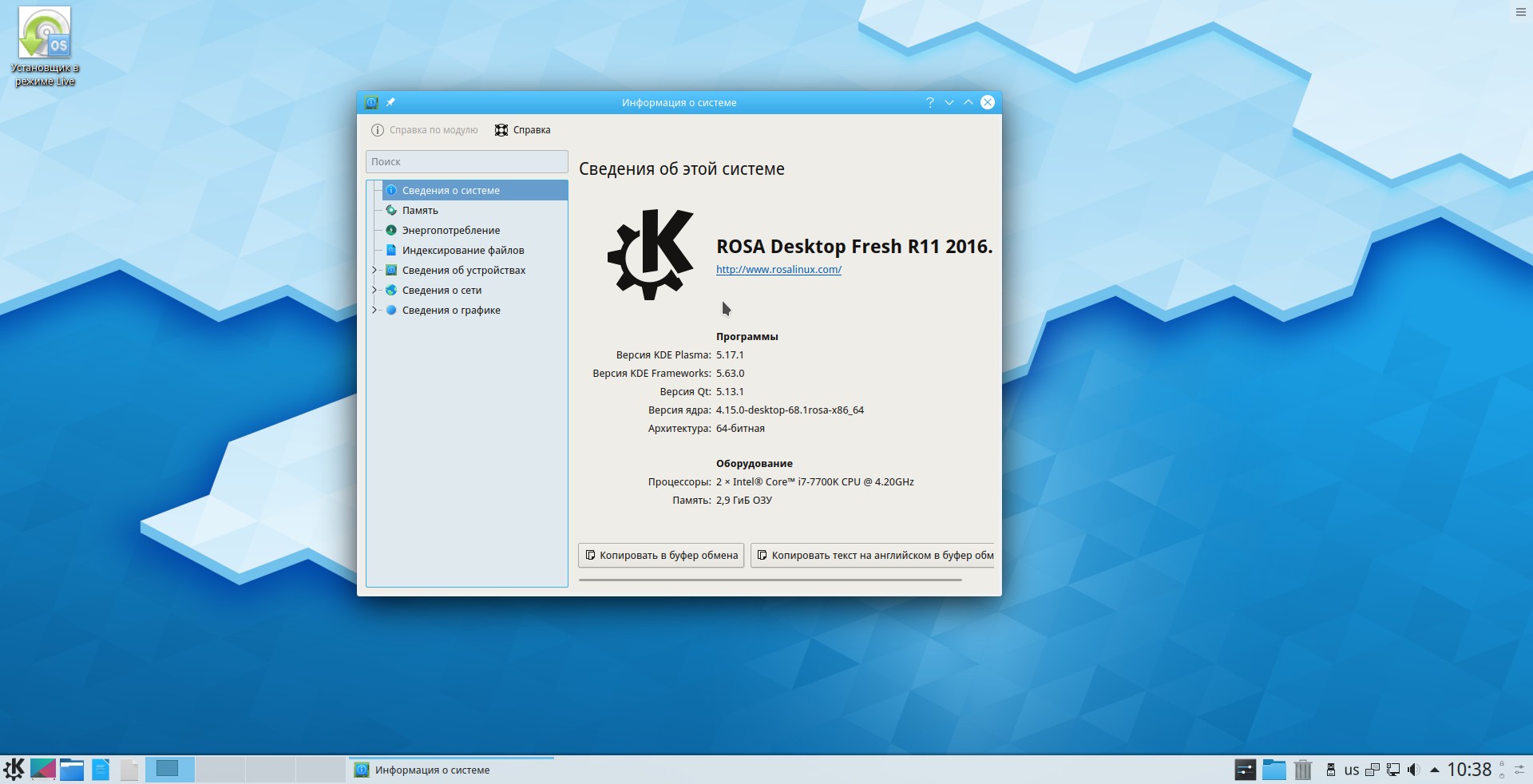This screenshot has width=1533, height=784.
Task: Click the 'Сведения об этой системе' page title
Action: point(682,169)
